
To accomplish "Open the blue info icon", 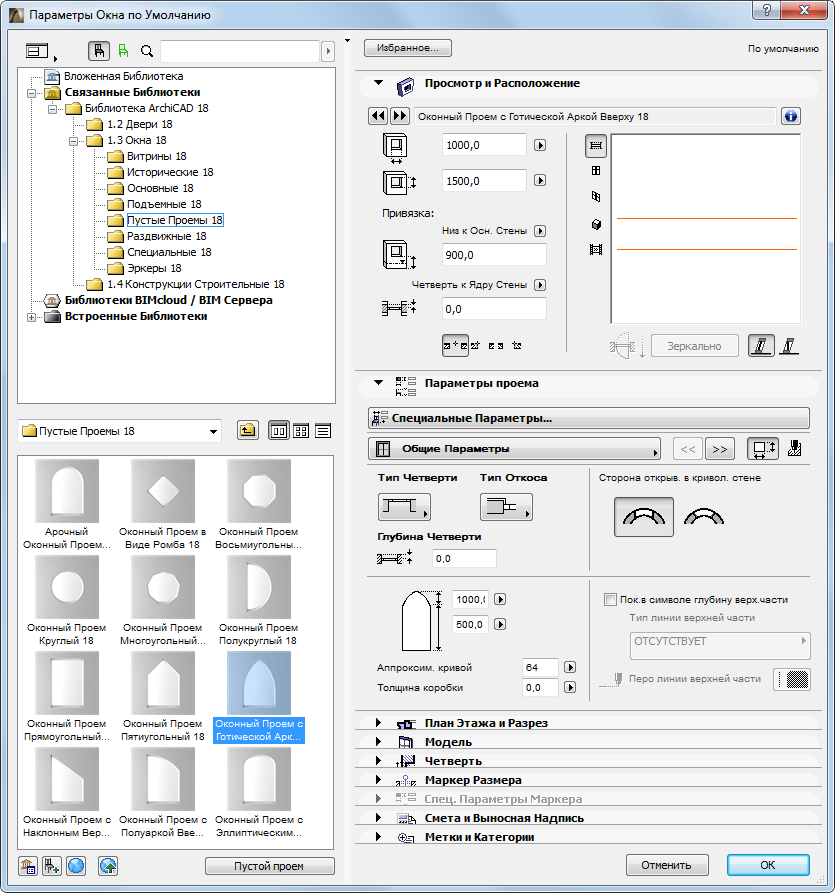I will (x=791, y=116).
